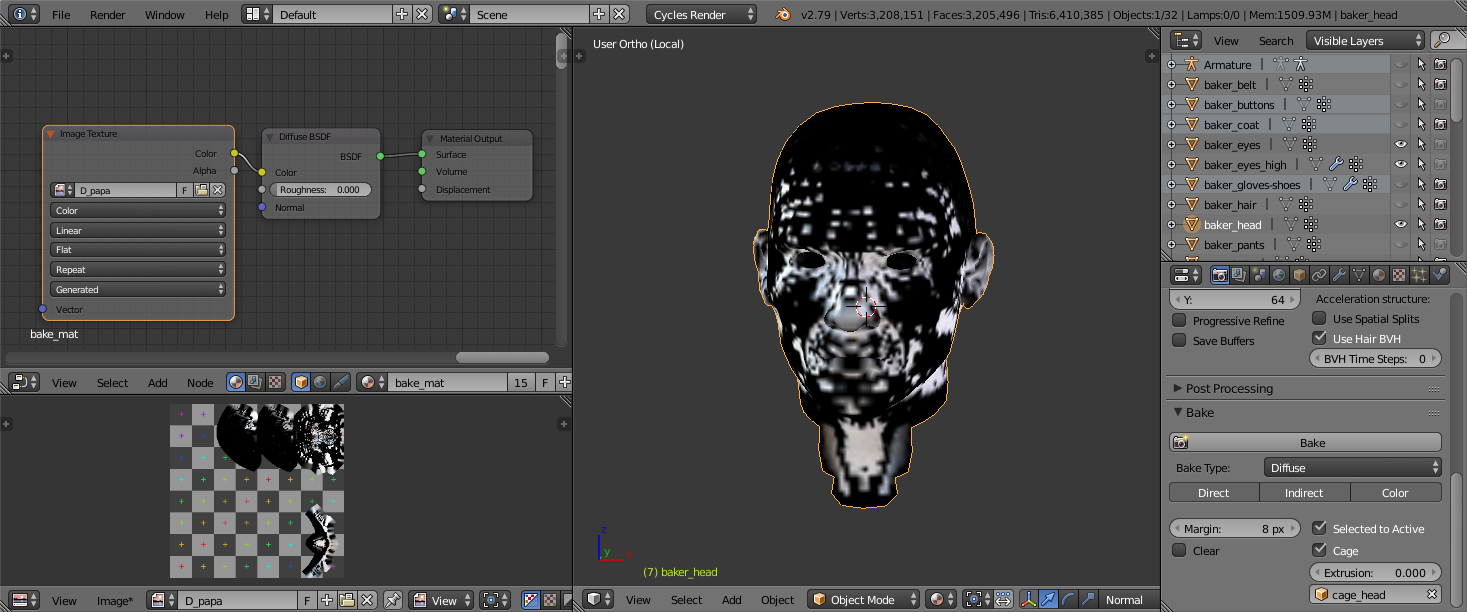Open node Linear interpolation dropdown
This screenshot has height=612, width=1467.
[138, 230]
